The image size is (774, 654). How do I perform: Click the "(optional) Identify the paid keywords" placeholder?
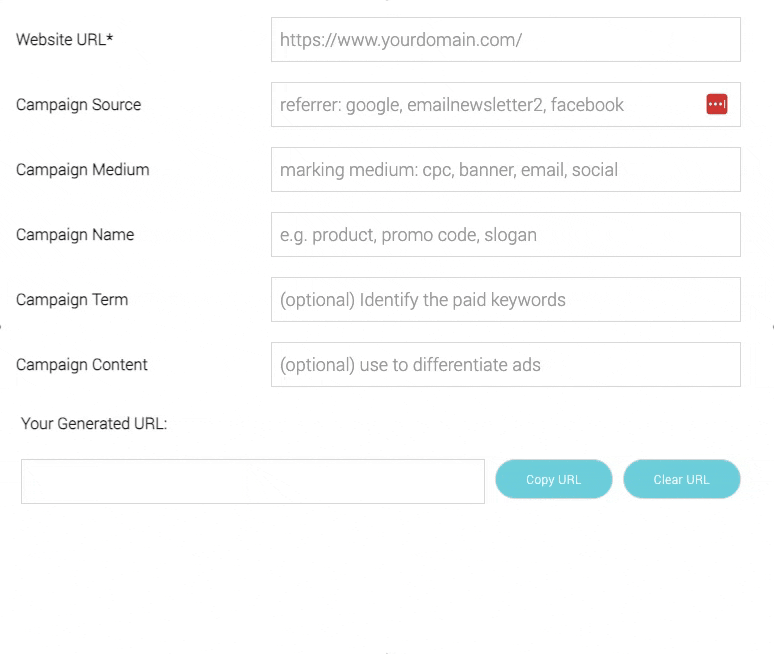[422, 300]
